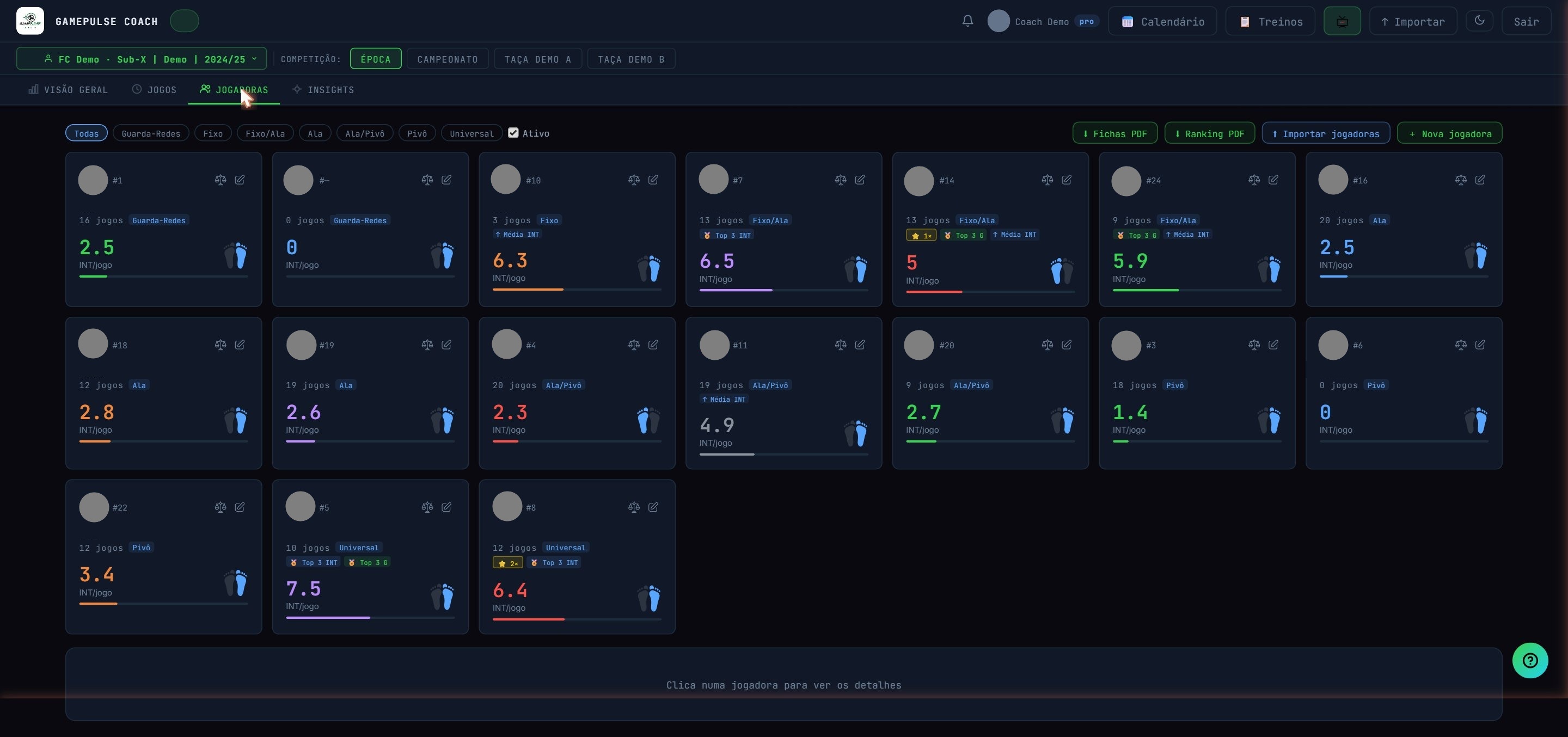Click compare scales icon on player #24
The height and width of the screenshot is (737, 1568).
[x=1254, y=180]
